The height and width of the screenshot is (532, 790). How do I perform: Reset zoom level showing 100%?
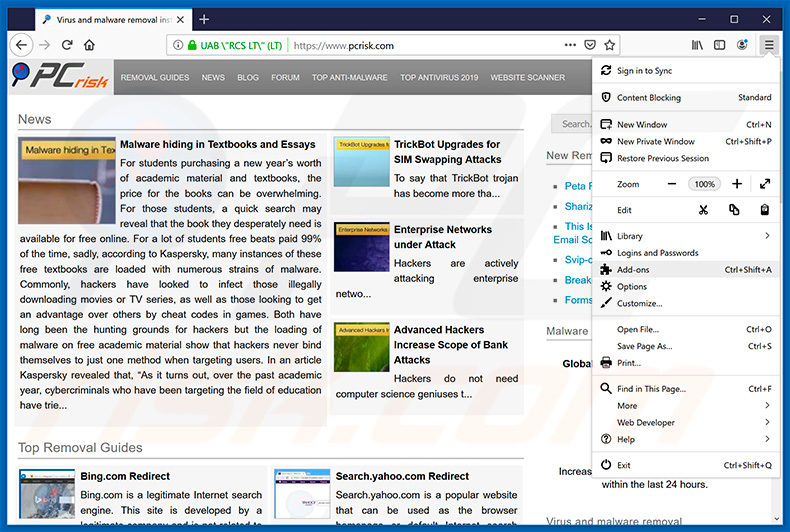coord(705,184)
